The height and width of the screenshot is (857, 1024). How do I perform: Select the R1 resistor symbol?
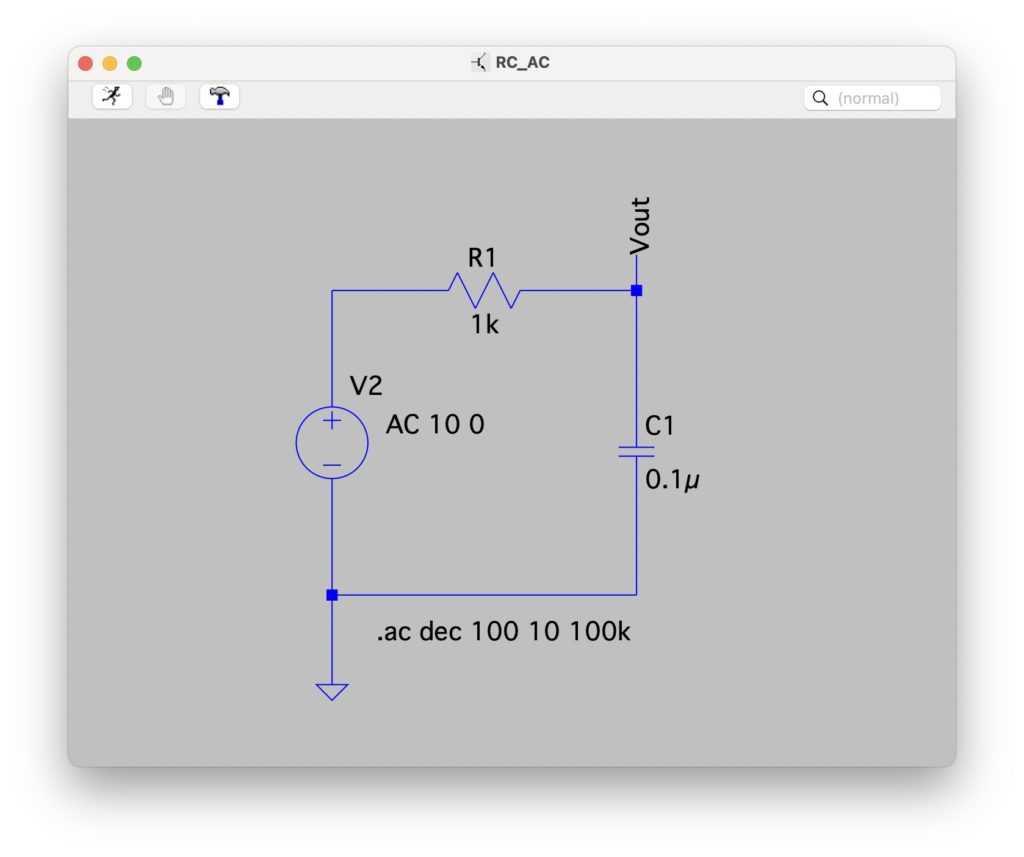pyautogui.click(x=484, y=291)
